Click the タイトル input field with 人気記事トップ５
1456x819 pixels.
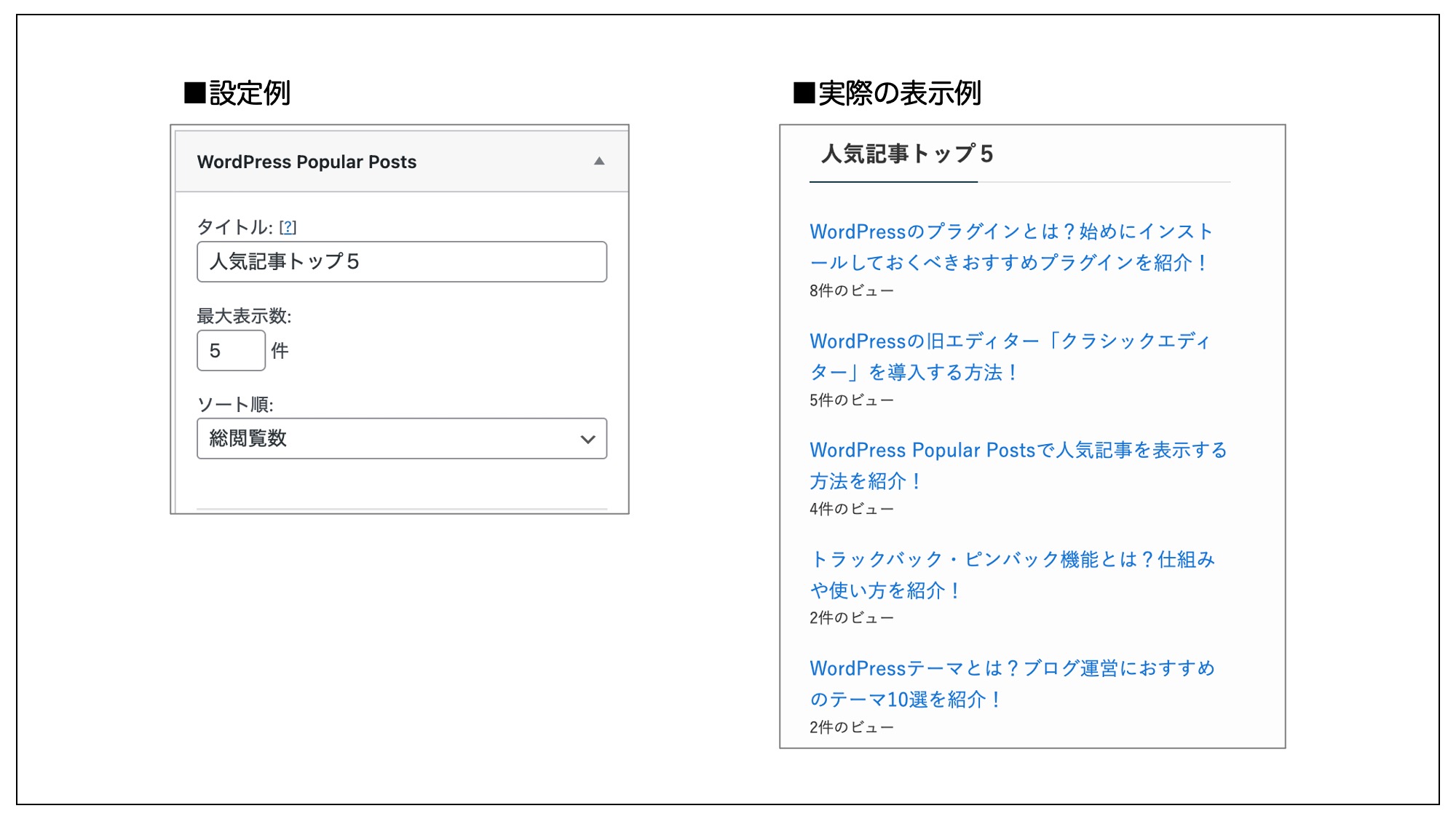click(402, 261)
